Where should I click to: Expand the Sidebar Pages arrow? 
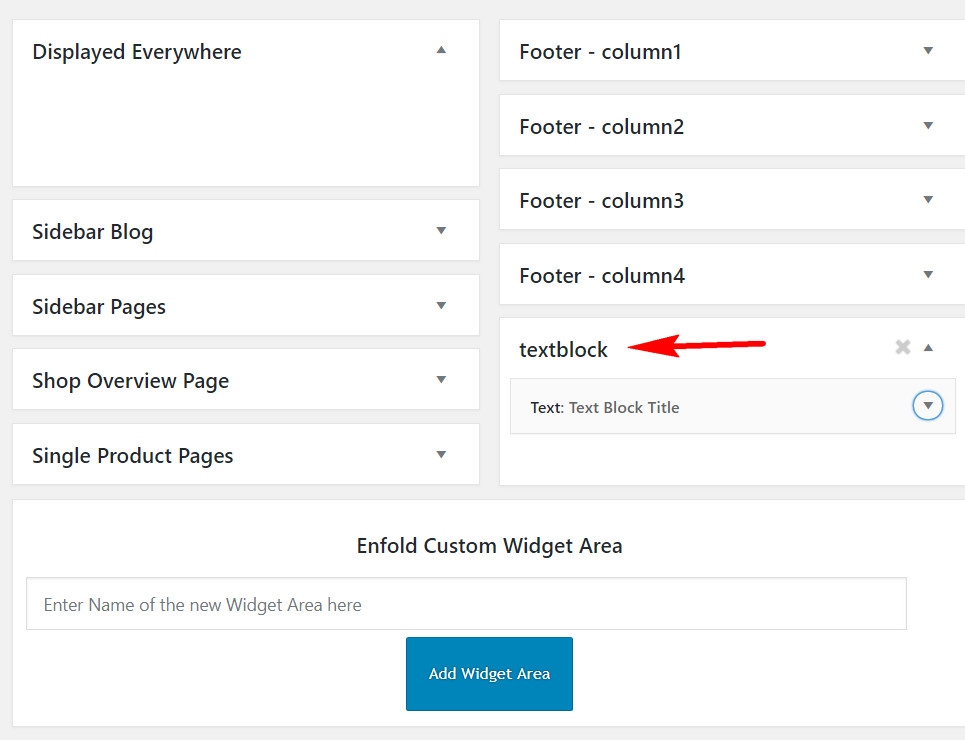[x=441, y=305]
